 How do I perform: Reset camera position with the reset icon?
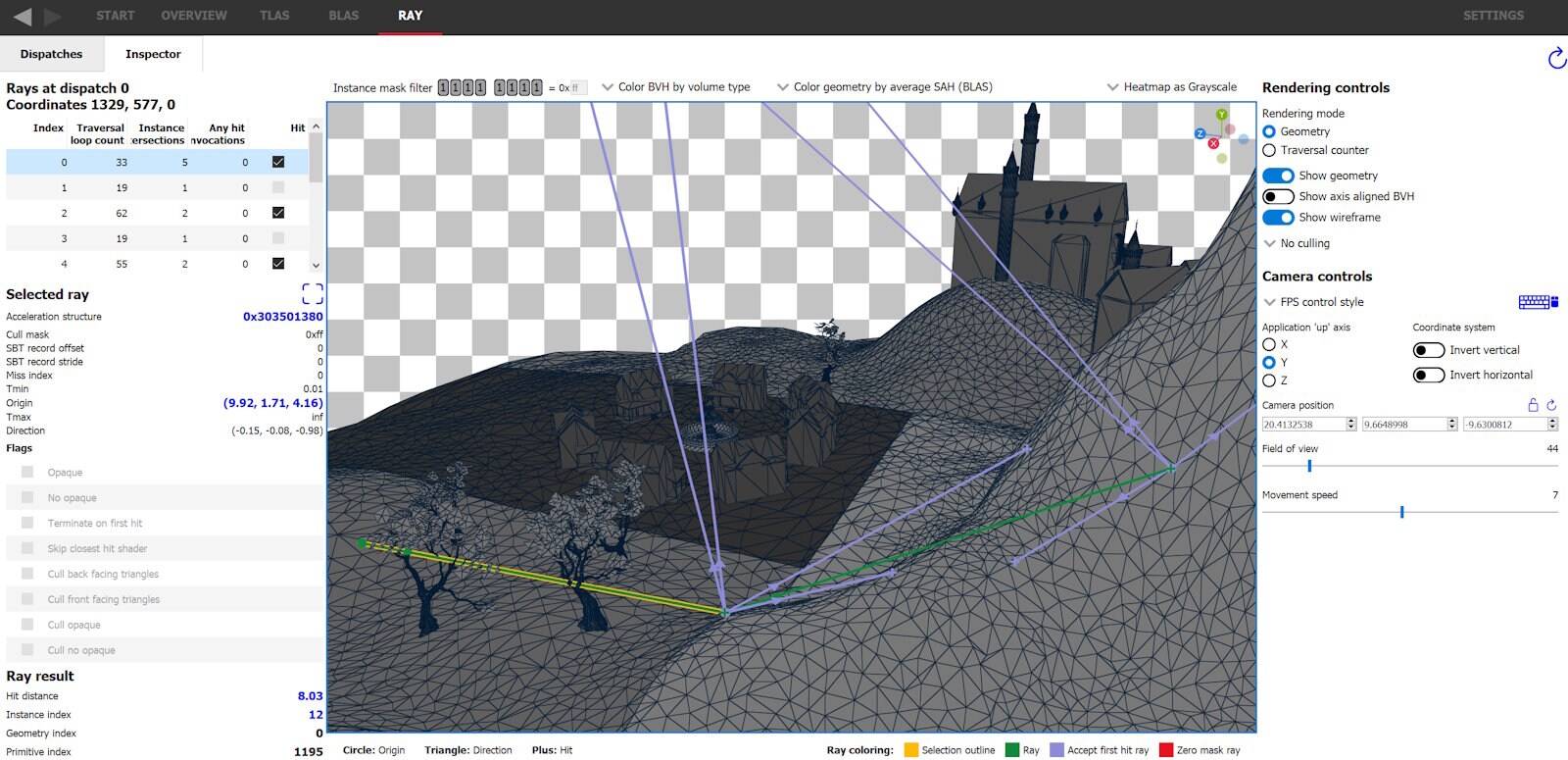[x=1551, y=405]
